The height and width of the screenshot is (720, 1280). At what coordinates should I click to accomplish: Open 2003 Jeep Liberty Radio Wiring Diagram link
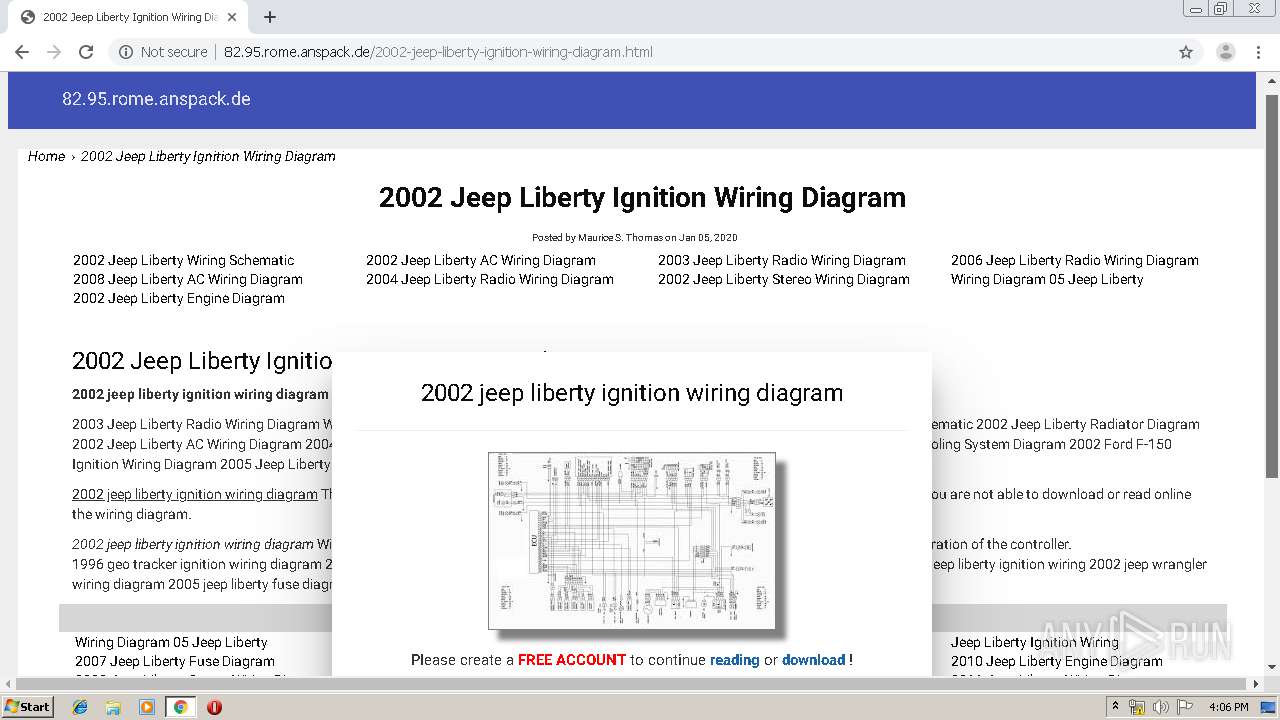782,260
